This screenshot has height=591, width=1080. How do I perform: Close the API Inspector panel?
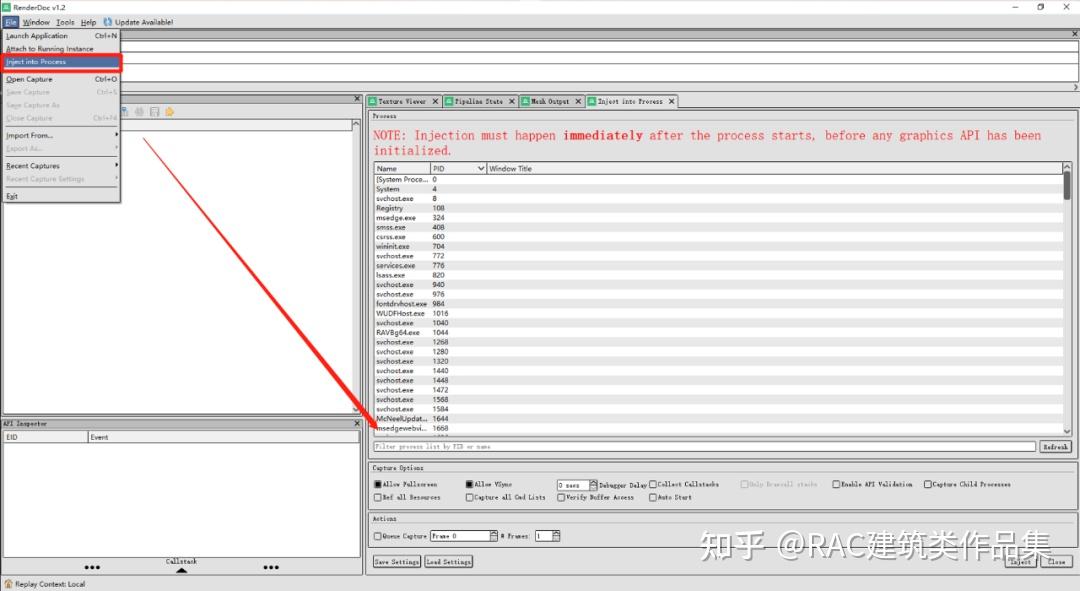(357, 423)
